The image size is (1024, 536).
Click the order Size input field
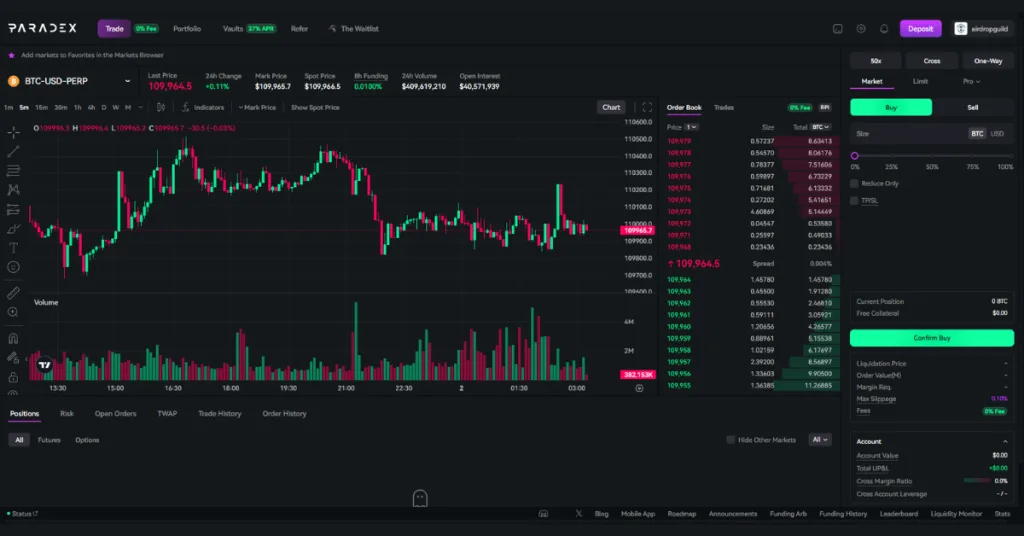905,133
